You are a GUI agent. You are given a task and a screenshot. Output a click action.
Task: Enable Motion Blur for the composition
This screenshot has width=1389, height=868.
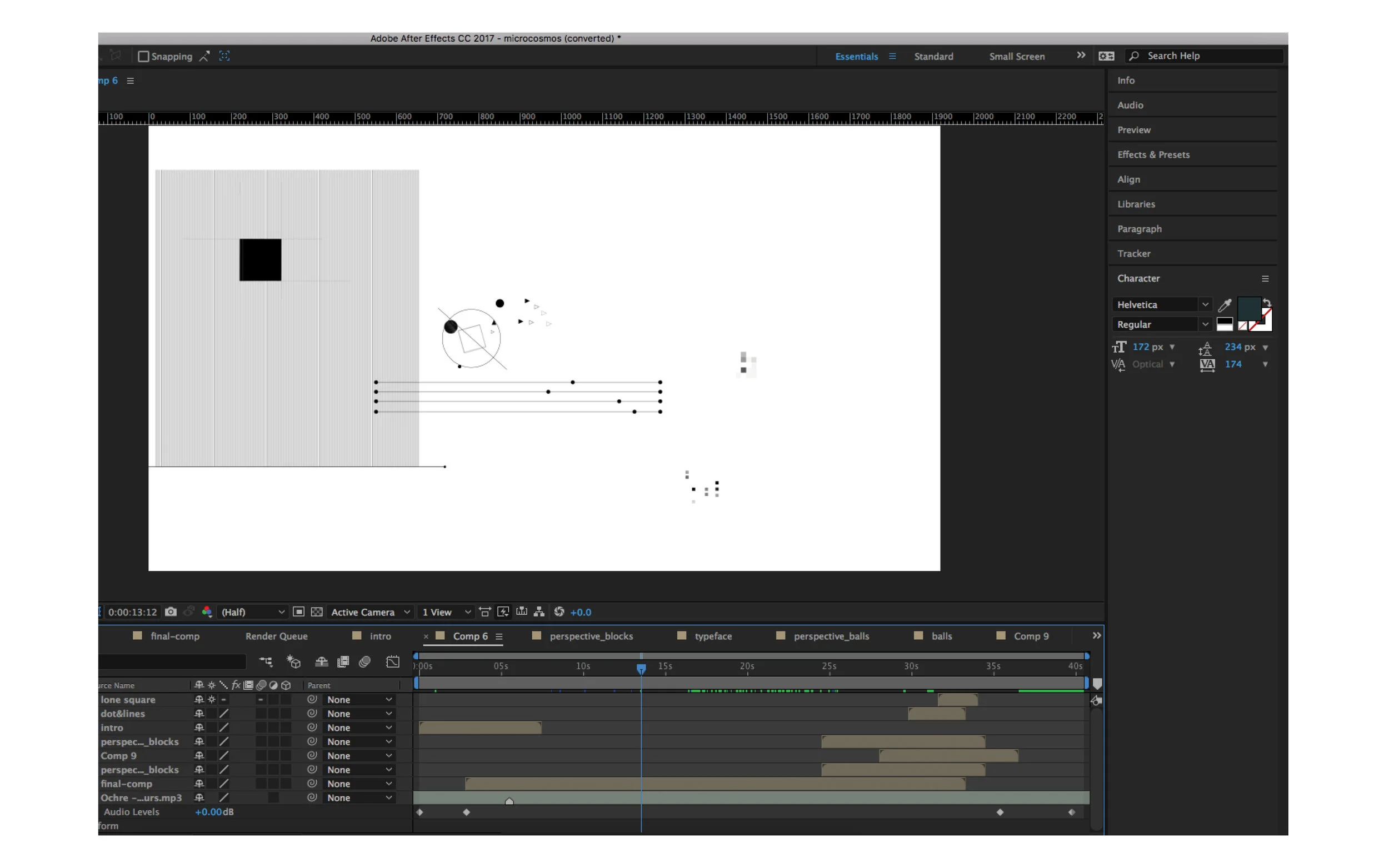[x=364, y=662]
